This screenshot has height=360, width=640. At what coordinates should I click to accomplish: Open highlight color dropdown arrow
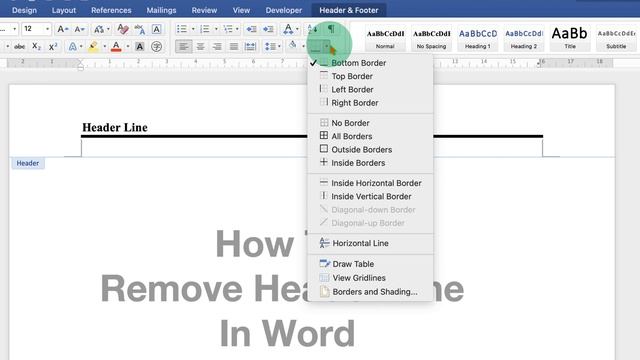(x=104, y=47)
